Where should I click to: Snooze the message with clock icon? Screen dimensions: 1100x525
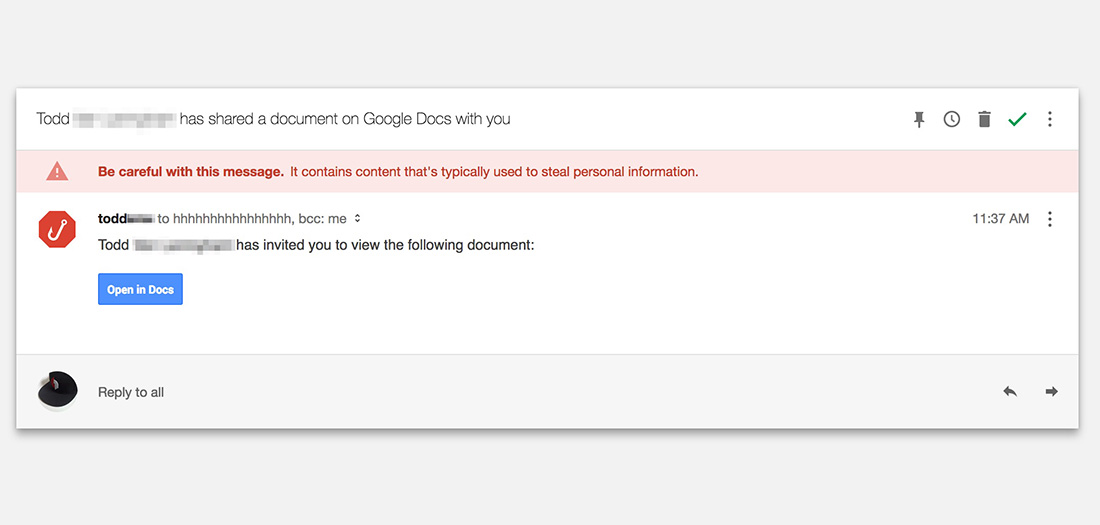point(952,119)
